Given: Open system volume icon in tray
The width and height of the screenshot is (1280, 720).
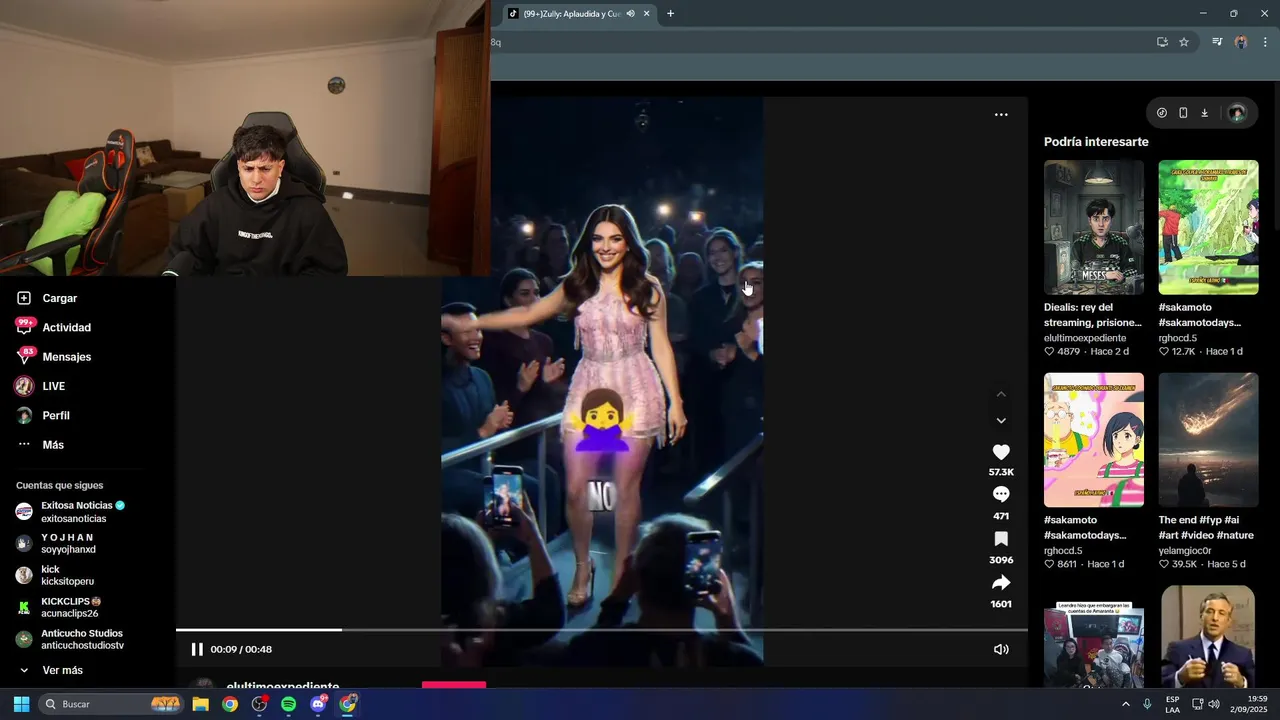Looking at the screenshot, I should tap(1214, 704).
